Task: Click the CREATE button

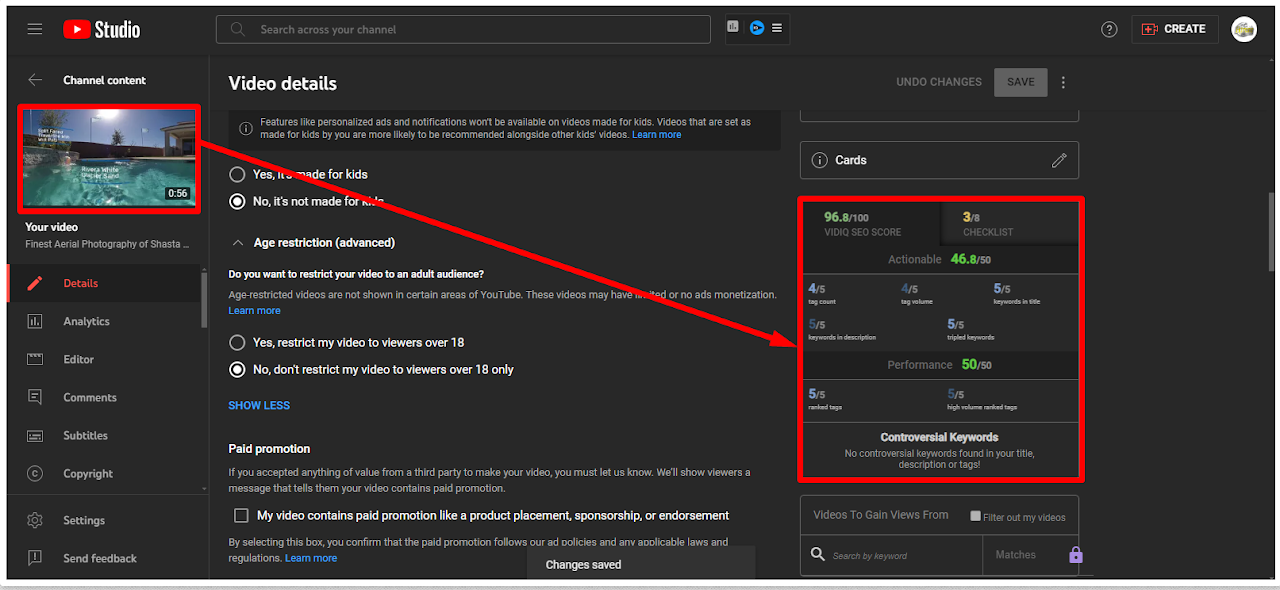Action: [x=1174, y=29]
